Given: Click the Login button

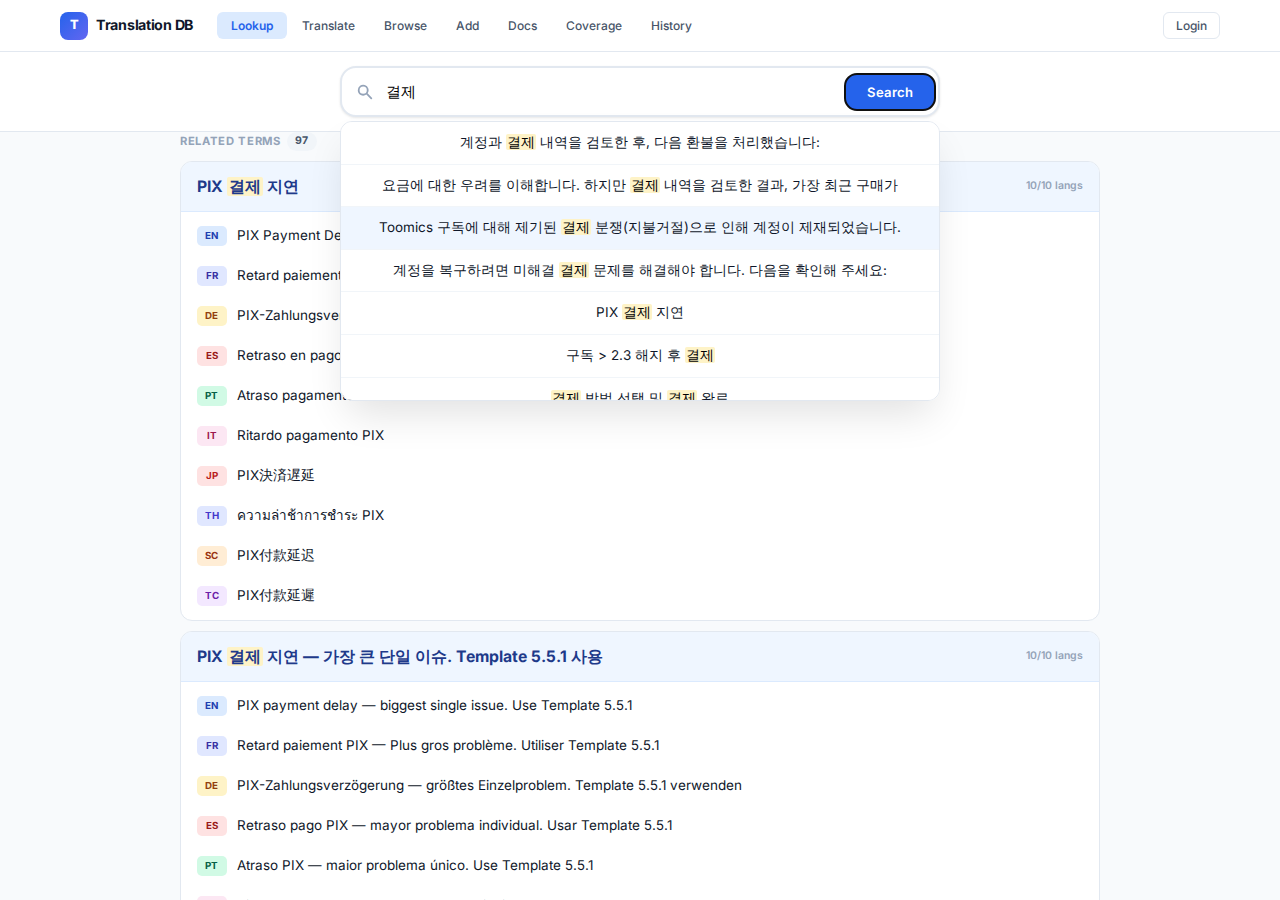Looking at the screenshot, I should click(1190, 25).
